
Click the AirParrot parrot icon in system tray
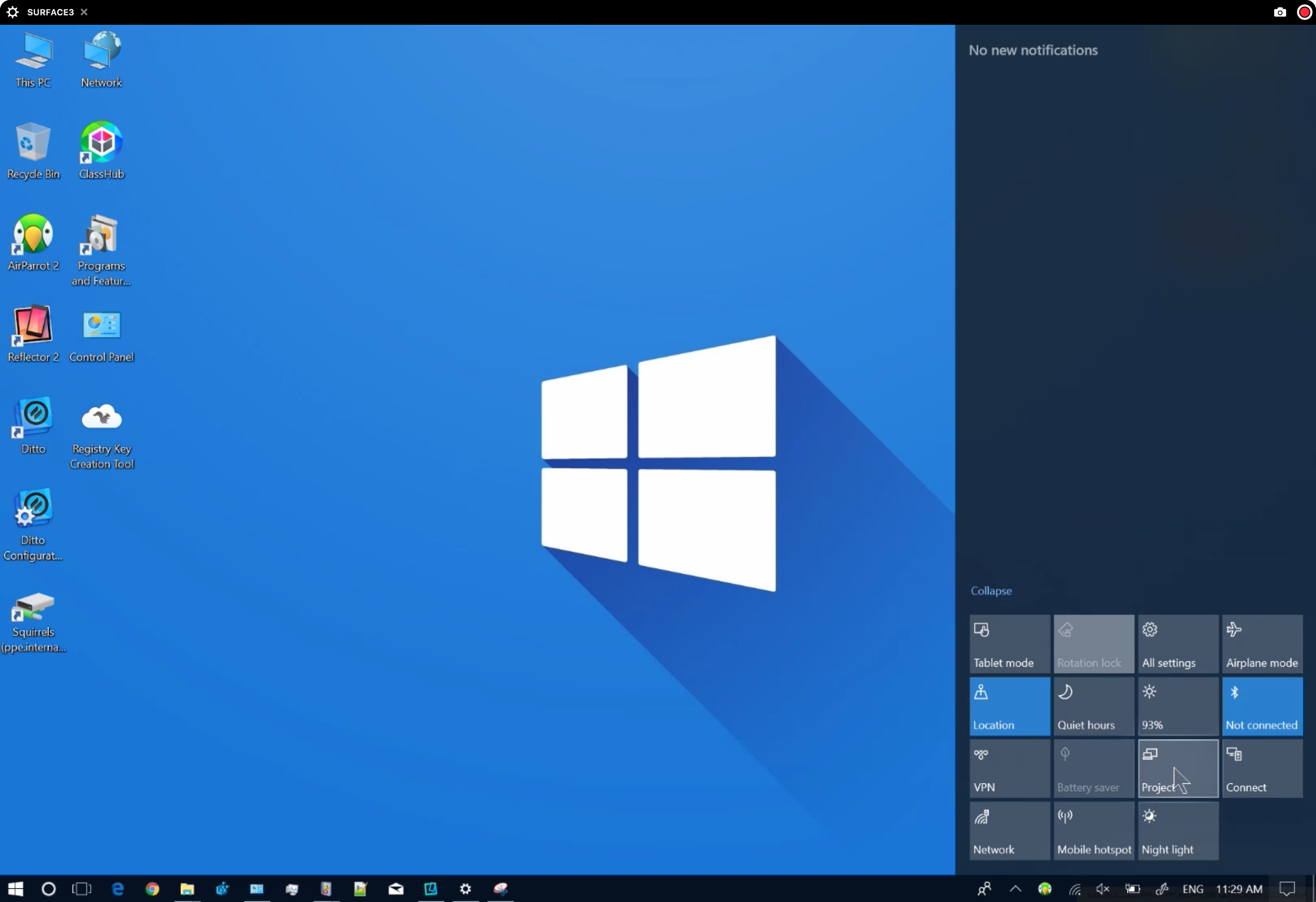[x=1045, y=889]
